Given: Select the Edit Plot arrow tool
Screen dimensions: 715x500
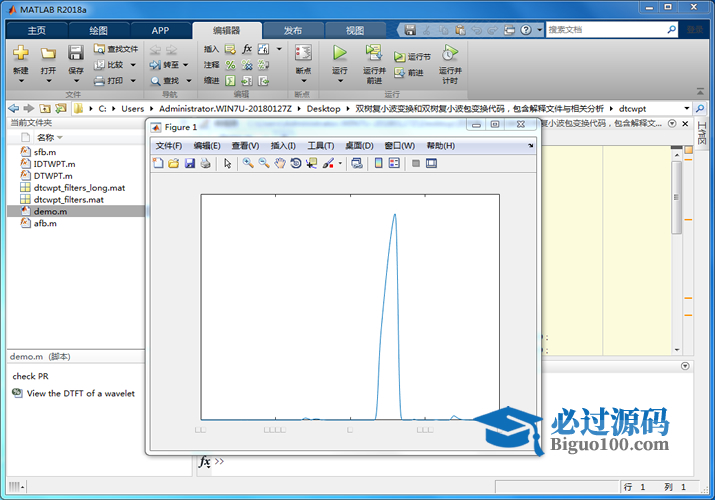Looking at the screenshot, I should click(228, 163).
